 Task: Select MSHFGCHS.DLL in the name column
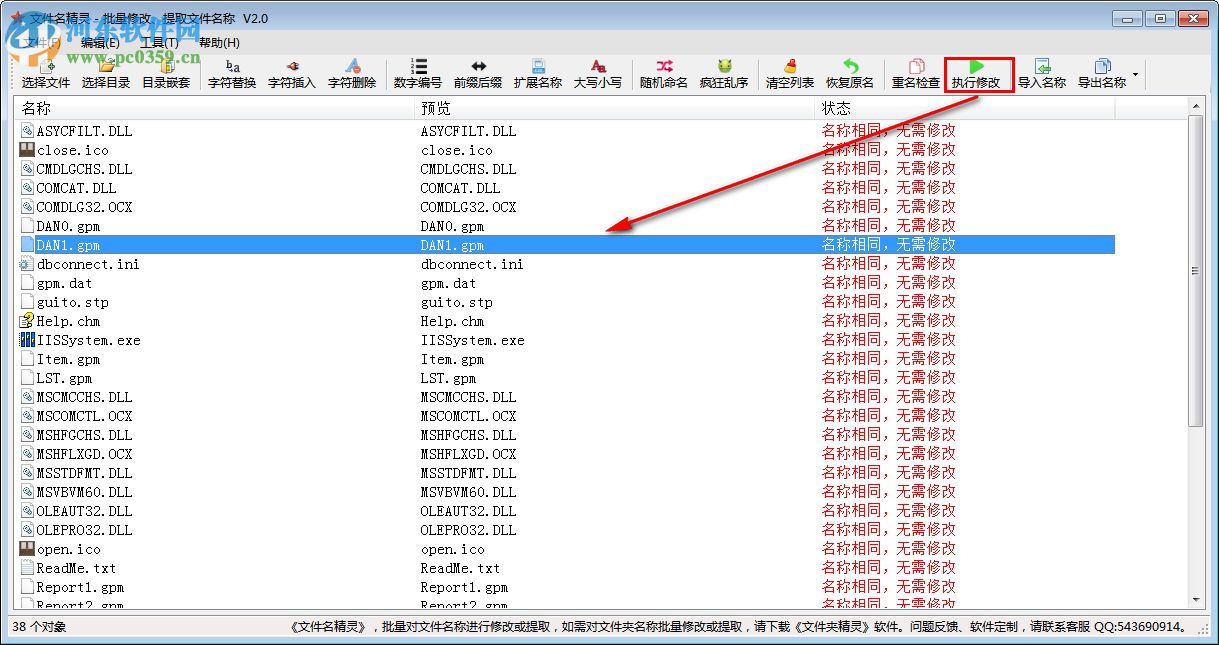pyautogui.click(x=84, y=435)
